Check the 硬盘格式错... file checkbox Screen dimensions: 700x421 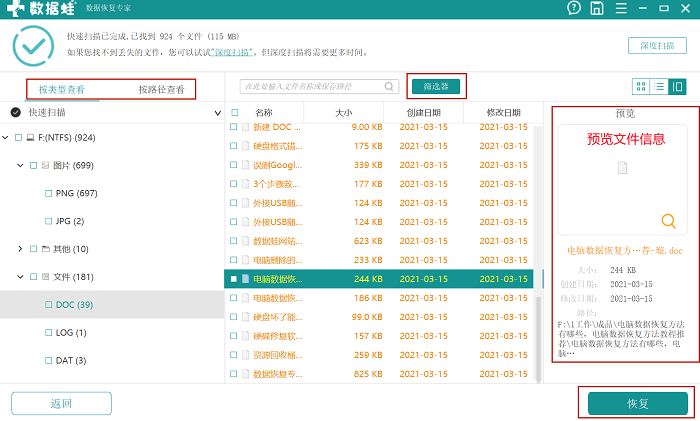pos(233,146)
